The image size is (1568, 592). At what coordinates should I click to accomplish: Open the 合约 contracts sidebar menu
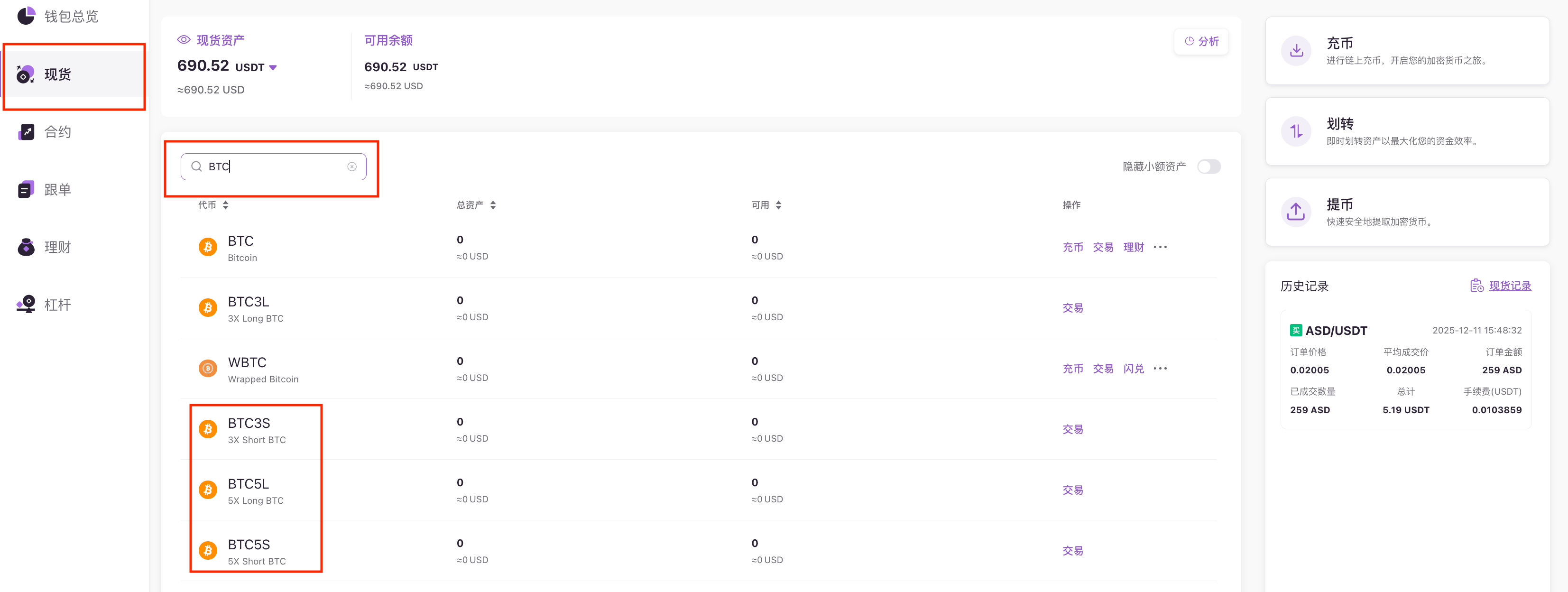click(58, 132)
